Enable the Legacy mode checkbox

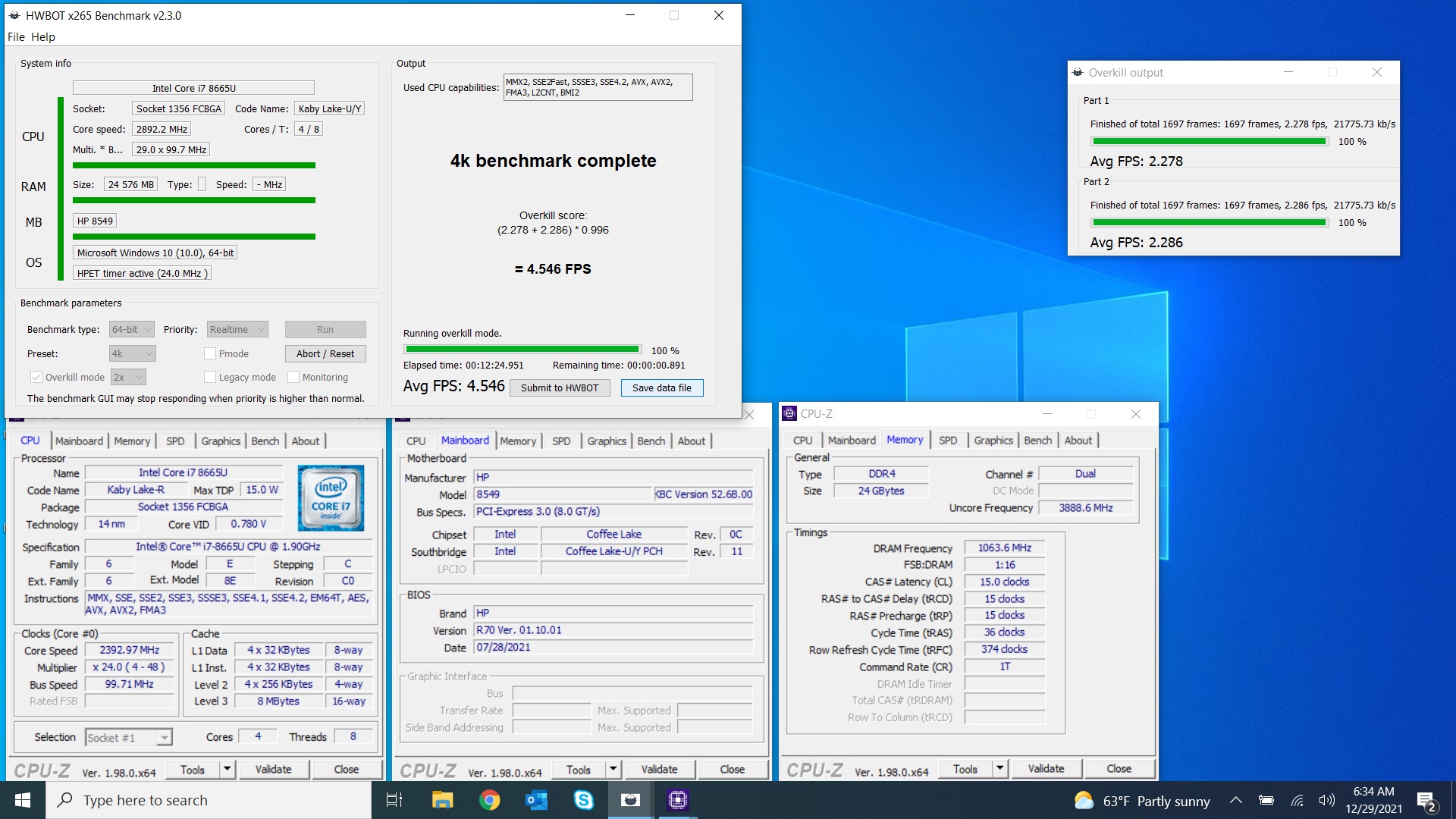210,377
